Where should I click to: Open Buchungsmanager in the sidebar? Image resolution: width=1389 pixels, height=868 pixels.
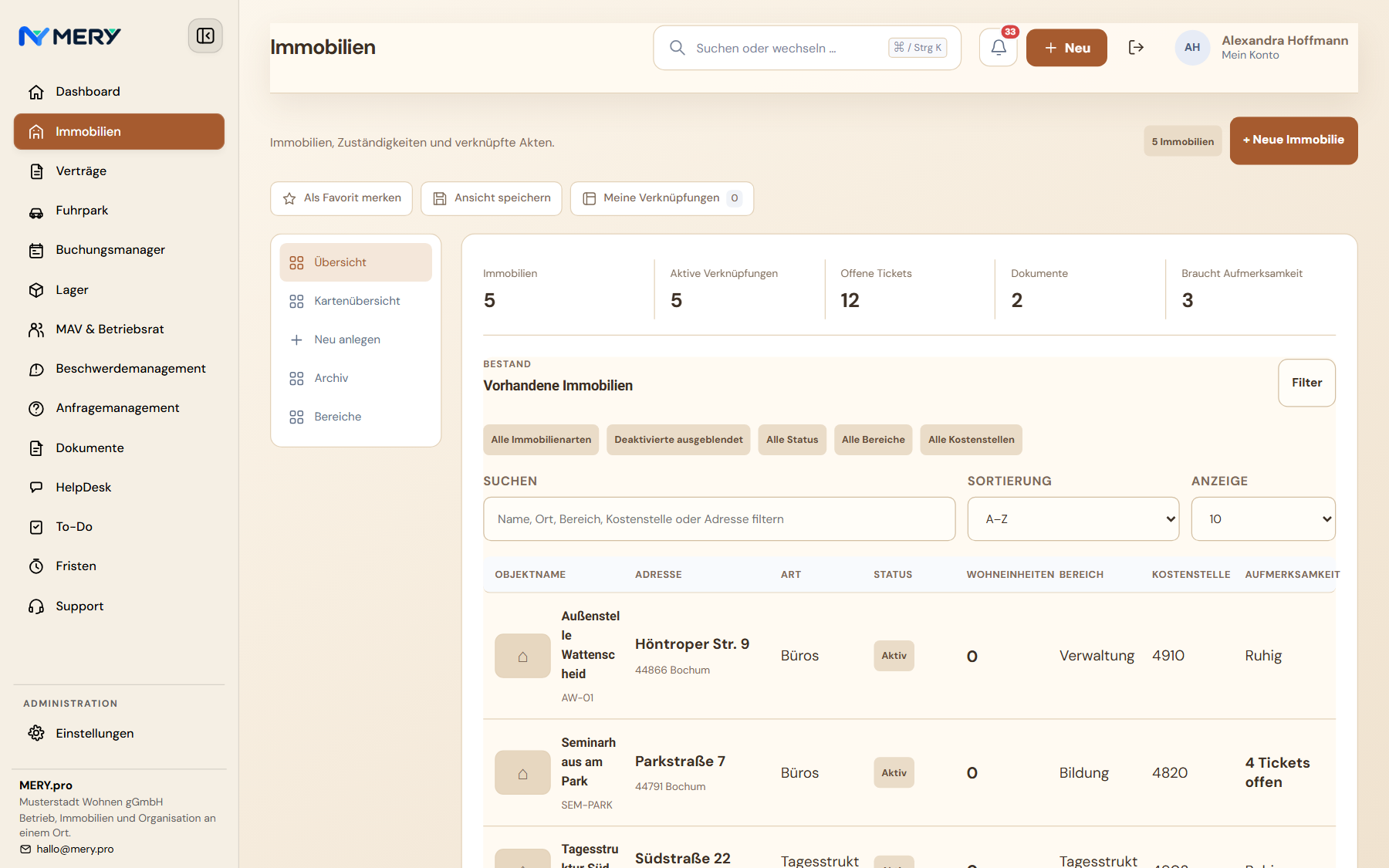(x=119, y=250)
